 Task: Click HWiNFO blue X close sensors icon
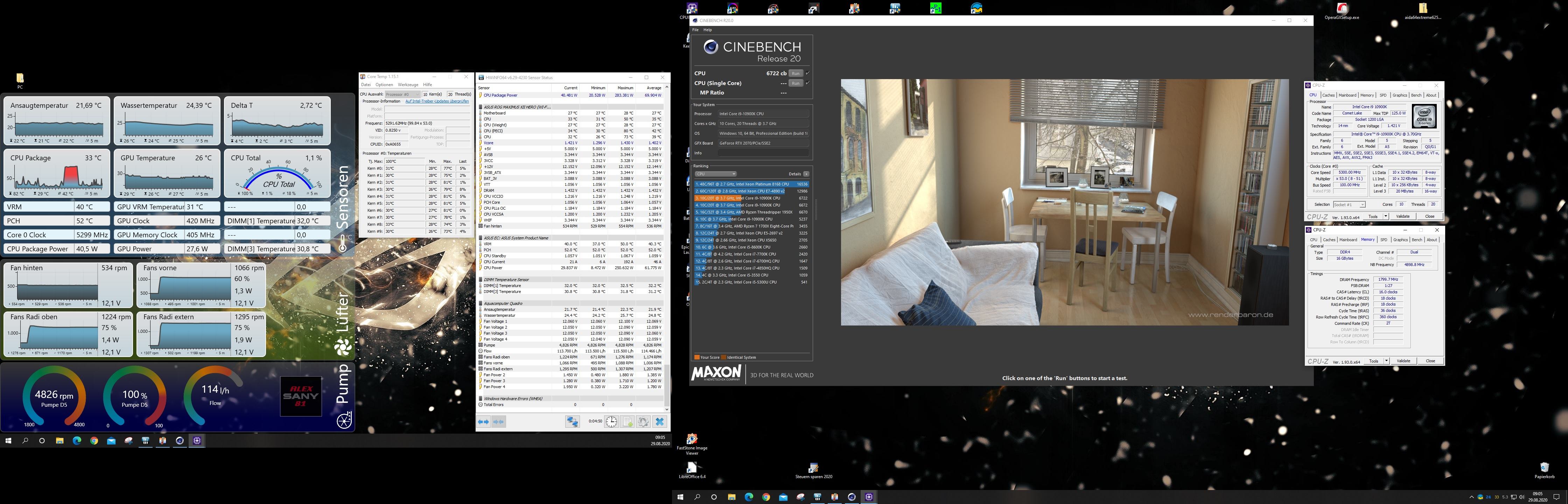(x=659, y=422)
